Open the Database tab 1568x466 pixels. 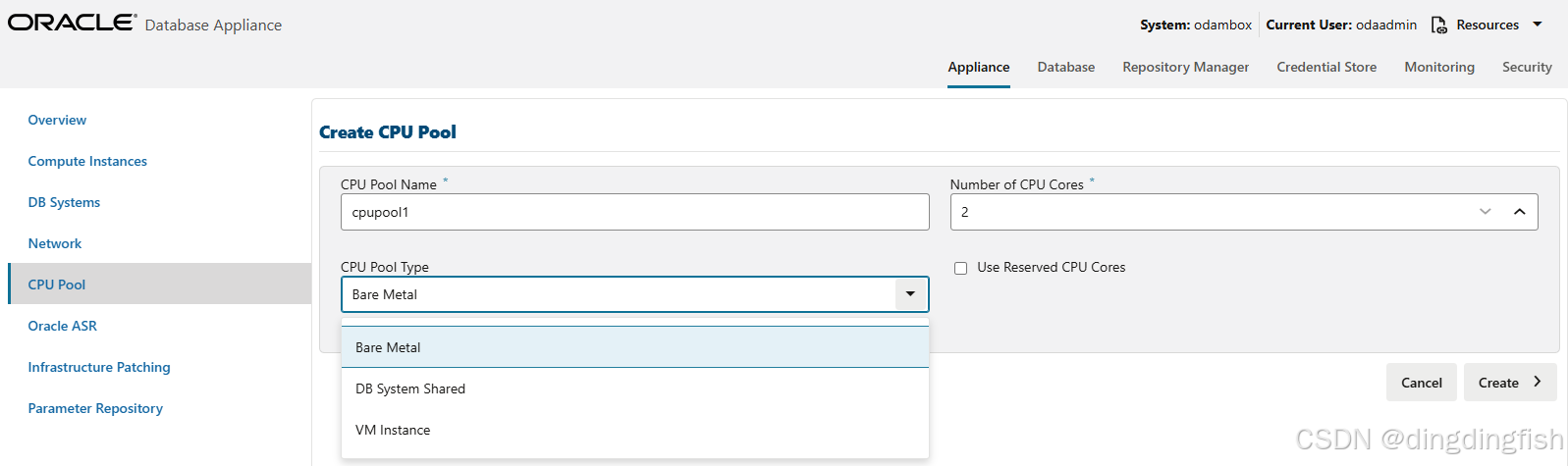click(1066, 67)
